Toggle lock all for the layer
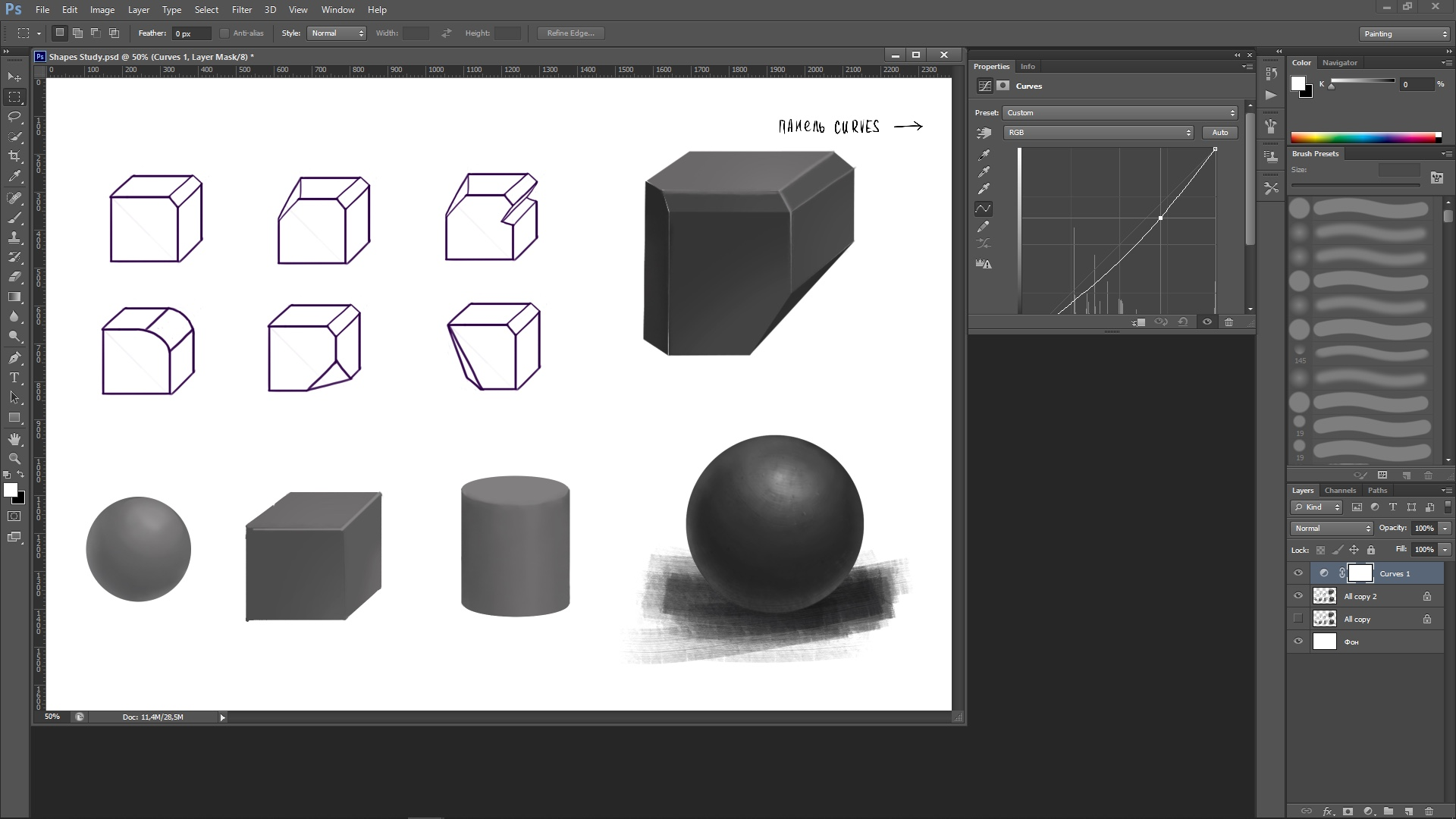The width and height of the screenshot is (1456, 819). tap(1371, 550)
